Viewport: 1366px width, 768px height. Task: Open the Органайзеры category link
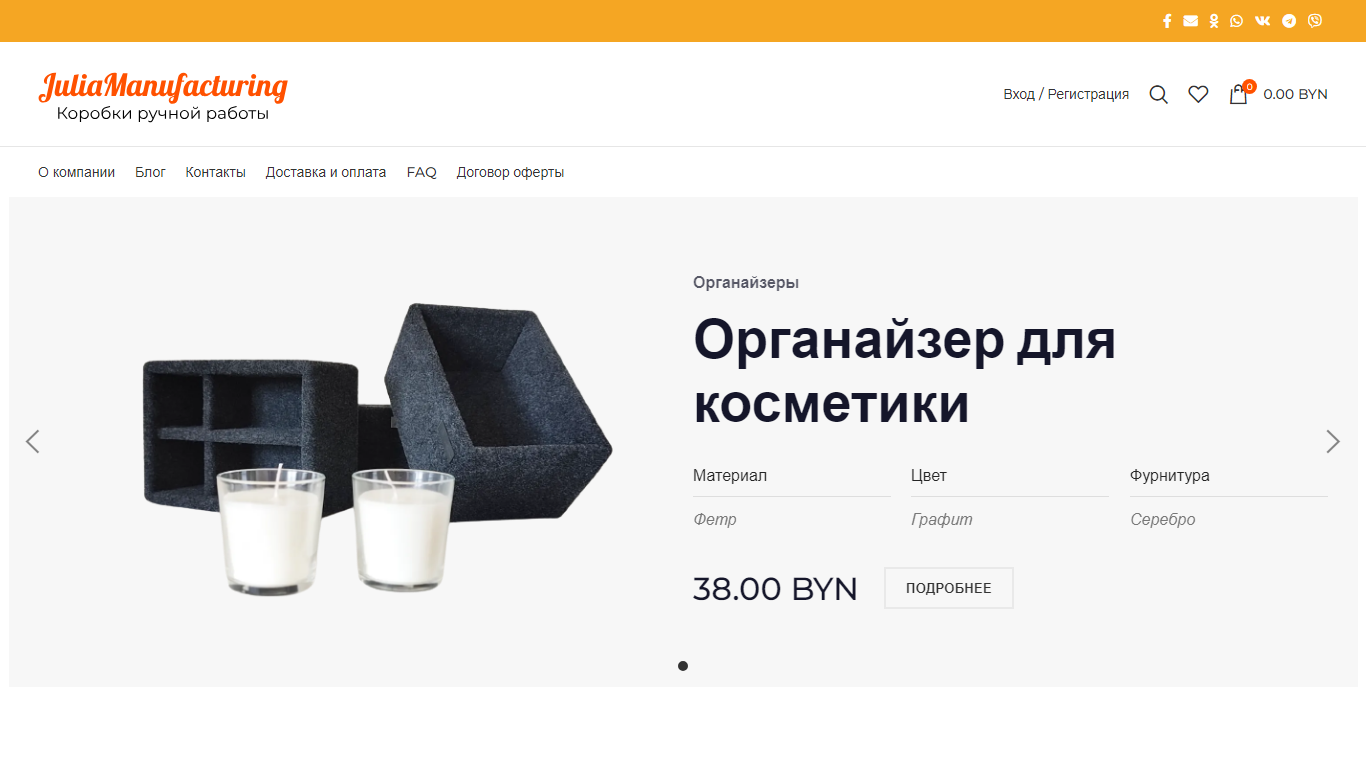point(746,283)
